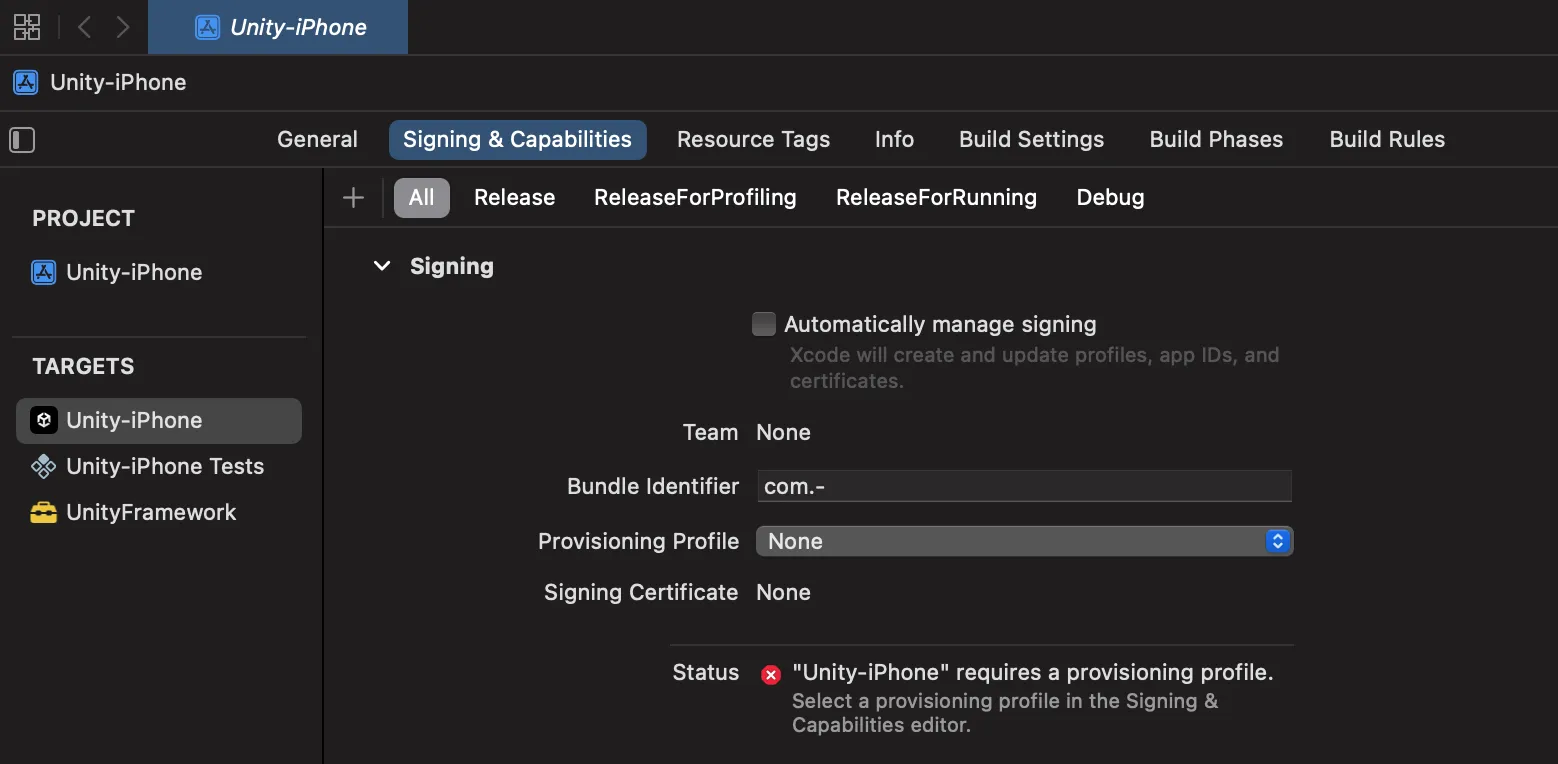Open the Resource Tags tab

point(753,139)
